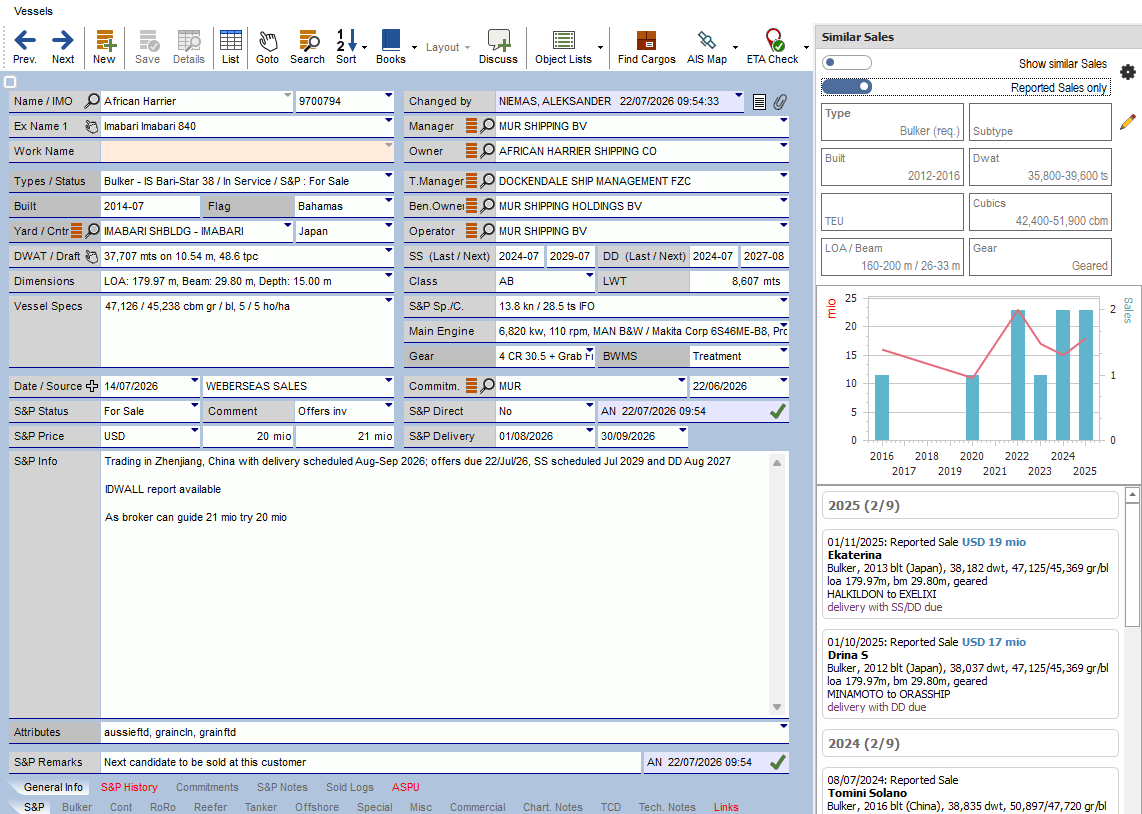This screenshot has height=814, width=1142.
Task: Start a Discuss thread
Action: pos(498,47)
